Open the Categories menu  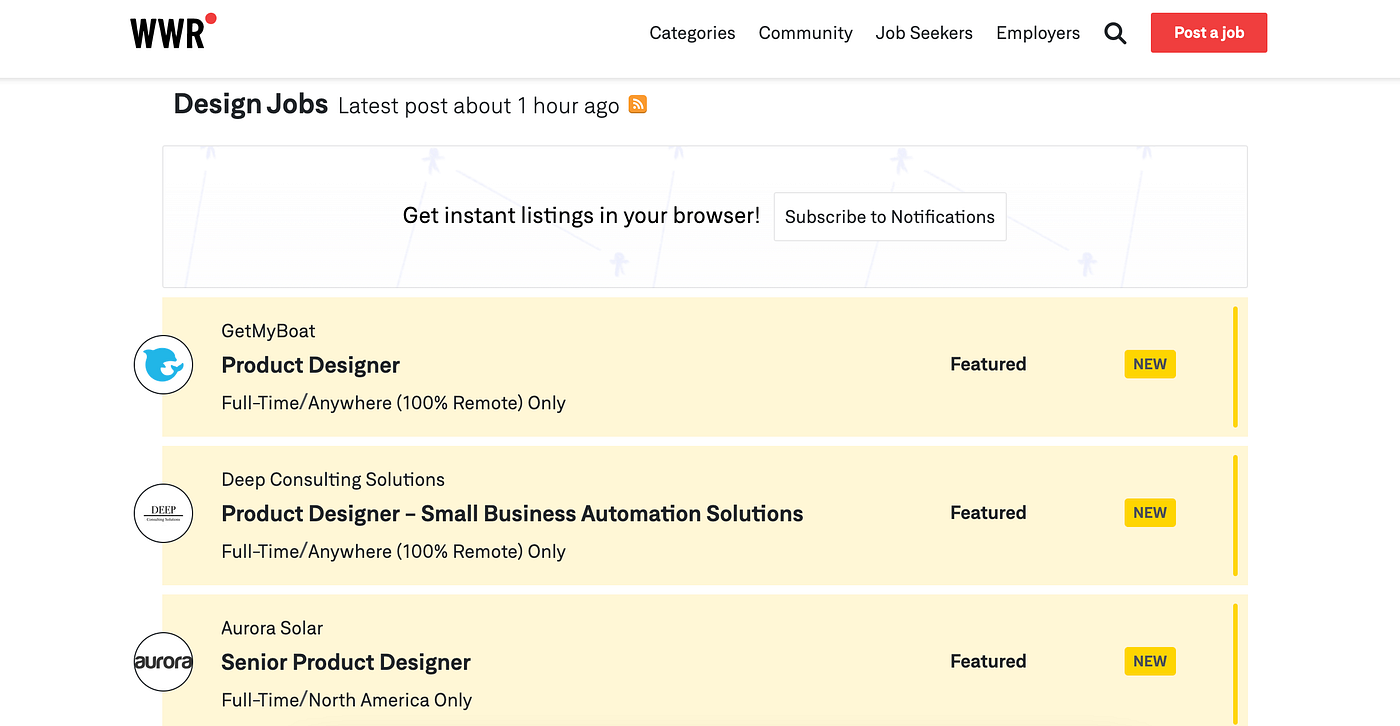click(x=692, y=33)
